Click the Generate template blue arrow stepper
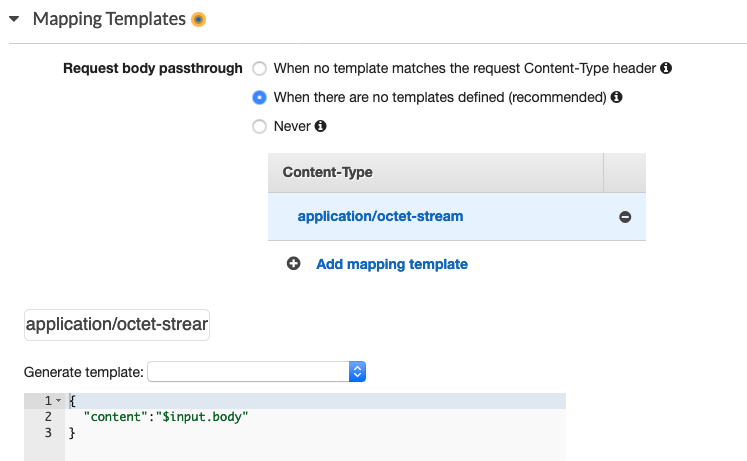The width and height of the screenshot is (747, 461). (357, 371)
